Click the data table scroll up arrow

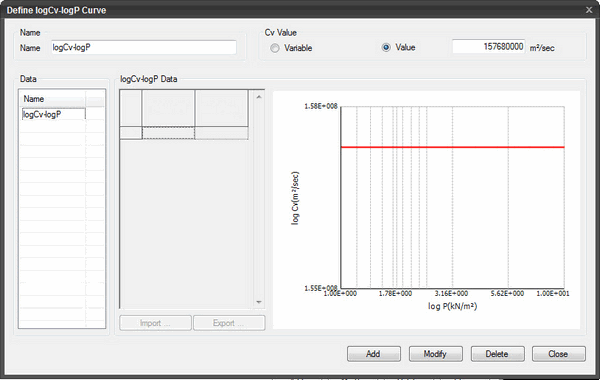coord(259,97)
